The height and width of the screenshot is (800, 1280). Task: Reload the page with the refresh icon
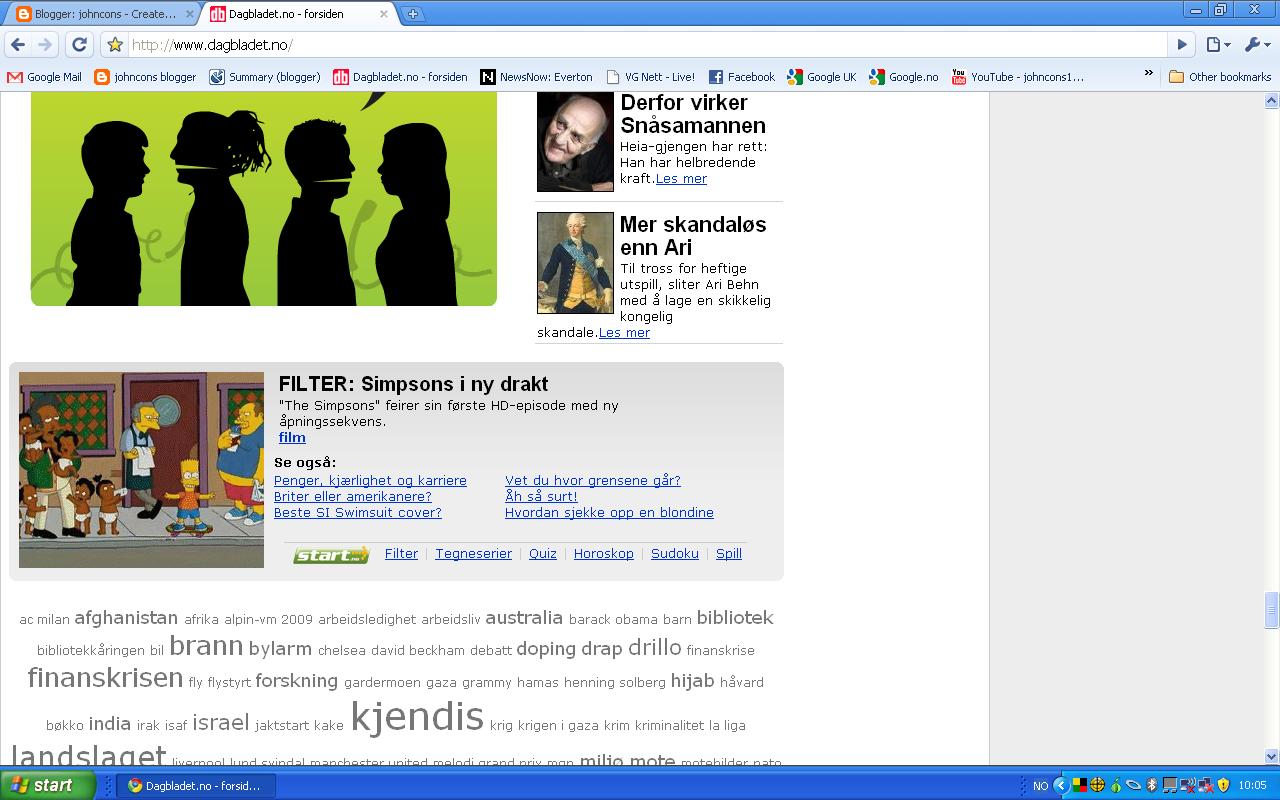click(80, 45)
